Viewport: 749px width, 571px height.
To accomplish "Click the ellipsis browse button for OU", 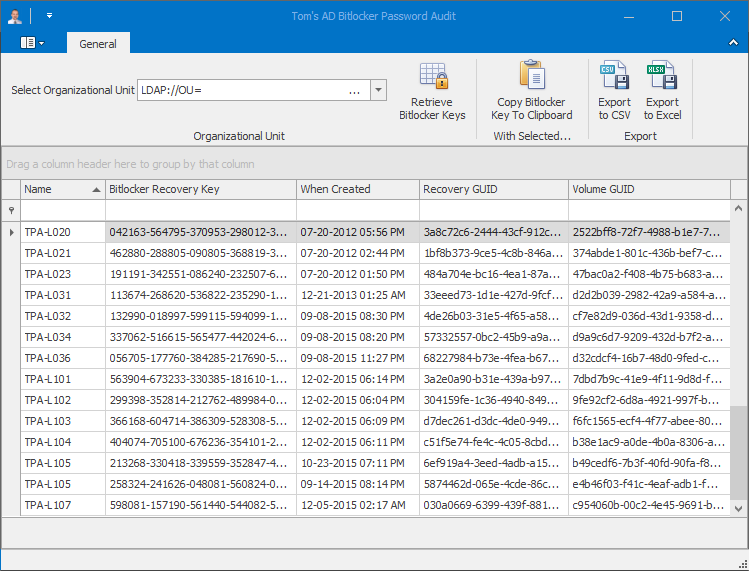I will click(355, 90).
